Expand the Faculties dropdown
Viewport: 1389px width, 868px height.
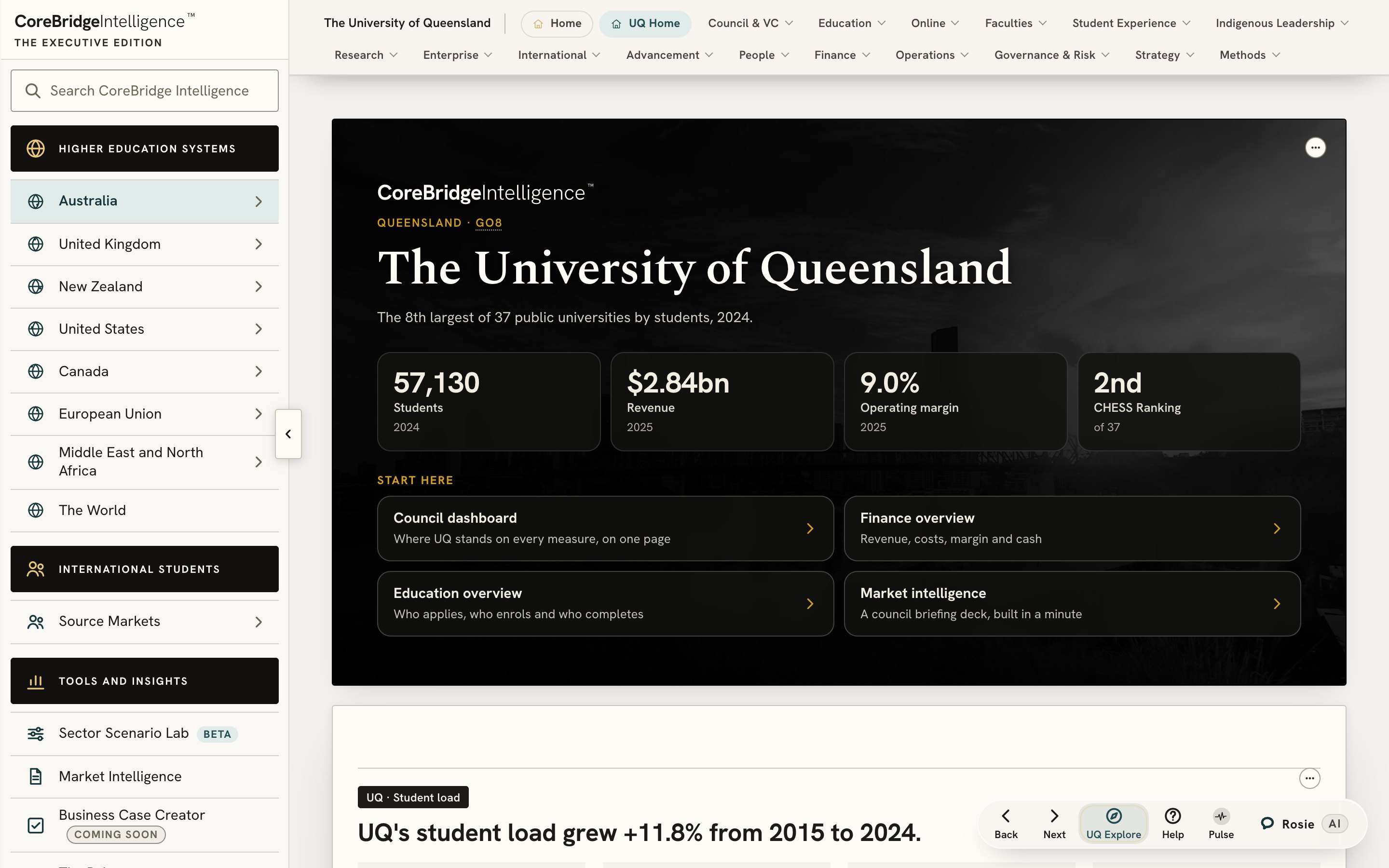click(x=1016, y=24)
